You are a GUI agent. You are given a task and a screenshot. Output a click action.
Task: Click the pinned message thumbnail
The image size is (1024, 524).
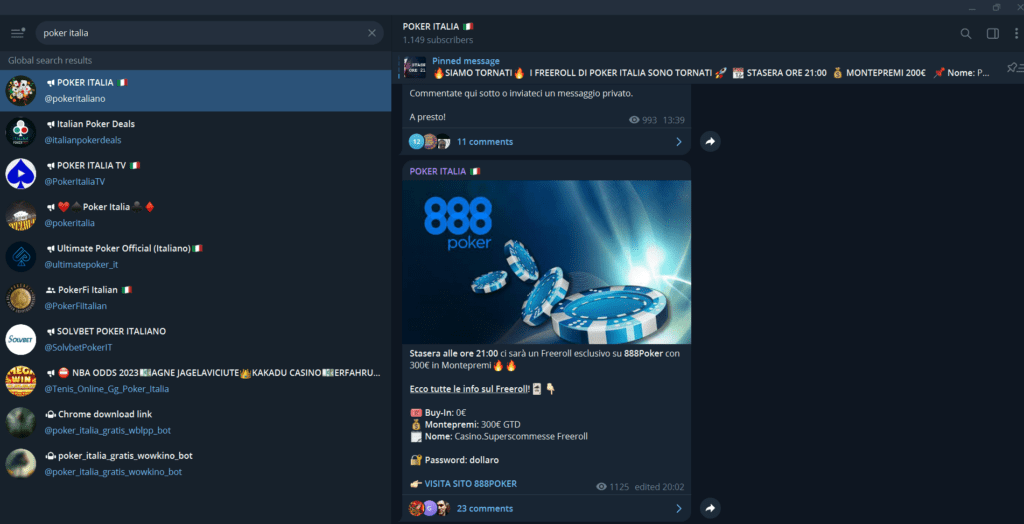pos(415,67)
